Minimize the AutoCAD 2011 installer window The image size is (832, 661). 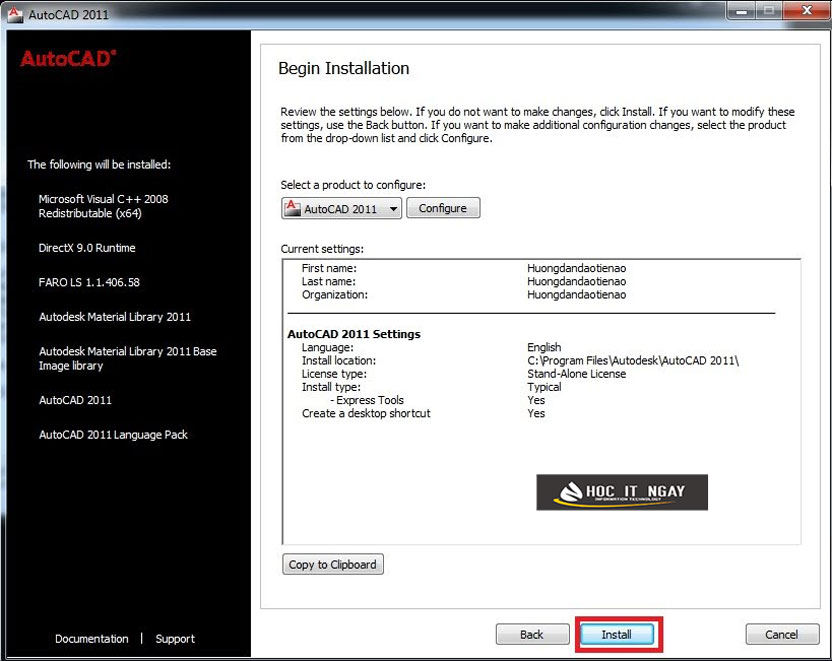coord(741,11)
